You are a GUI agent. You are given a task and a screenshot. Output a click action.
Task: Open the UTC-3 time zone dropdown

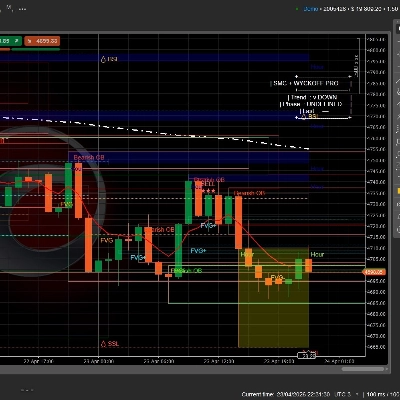pos(347,394)
